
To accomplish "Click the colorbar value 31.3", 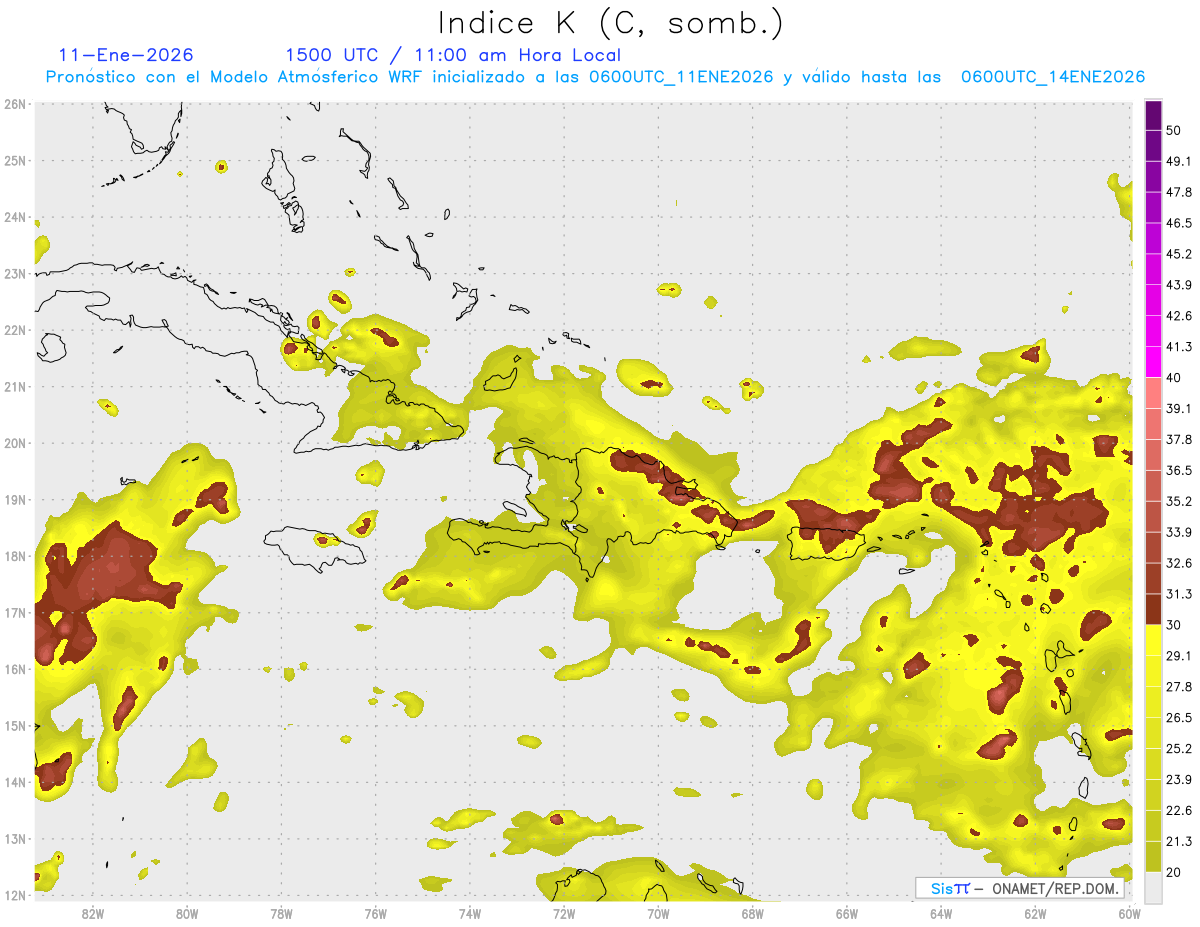I will click(1178, 594).
